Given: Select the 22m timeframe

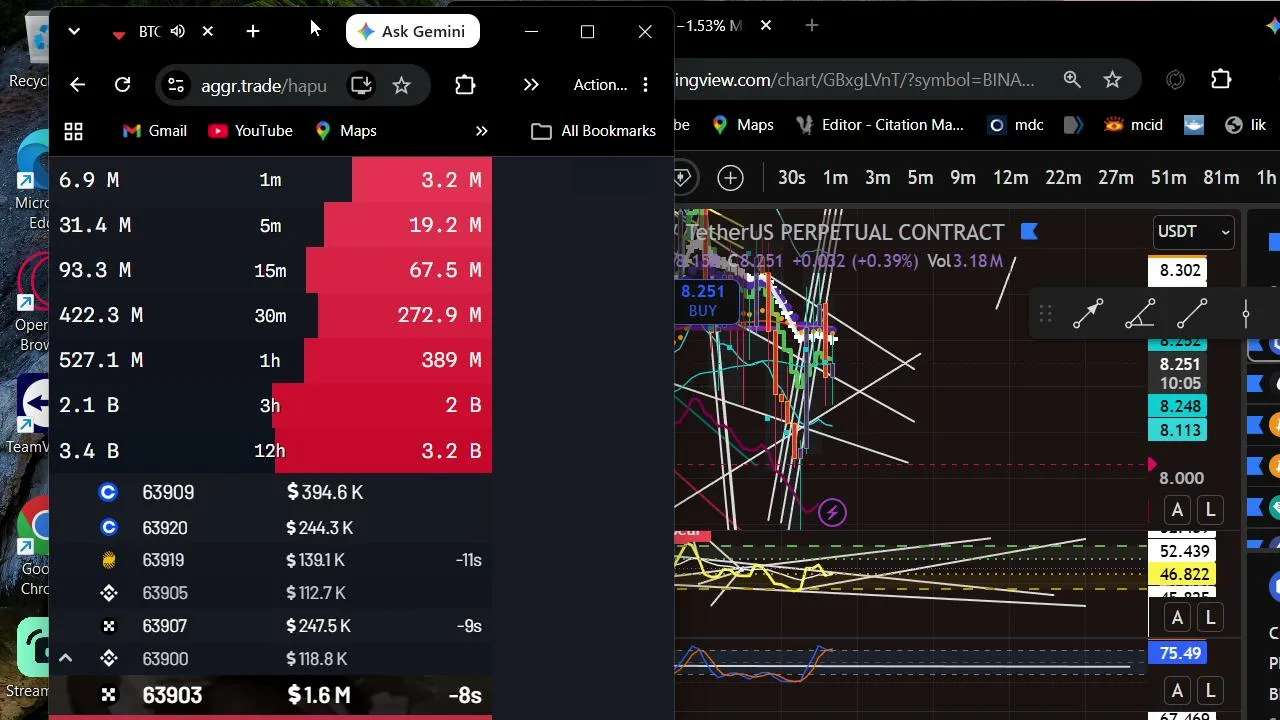Looking at the screenshot, I should click(1063, 178).
